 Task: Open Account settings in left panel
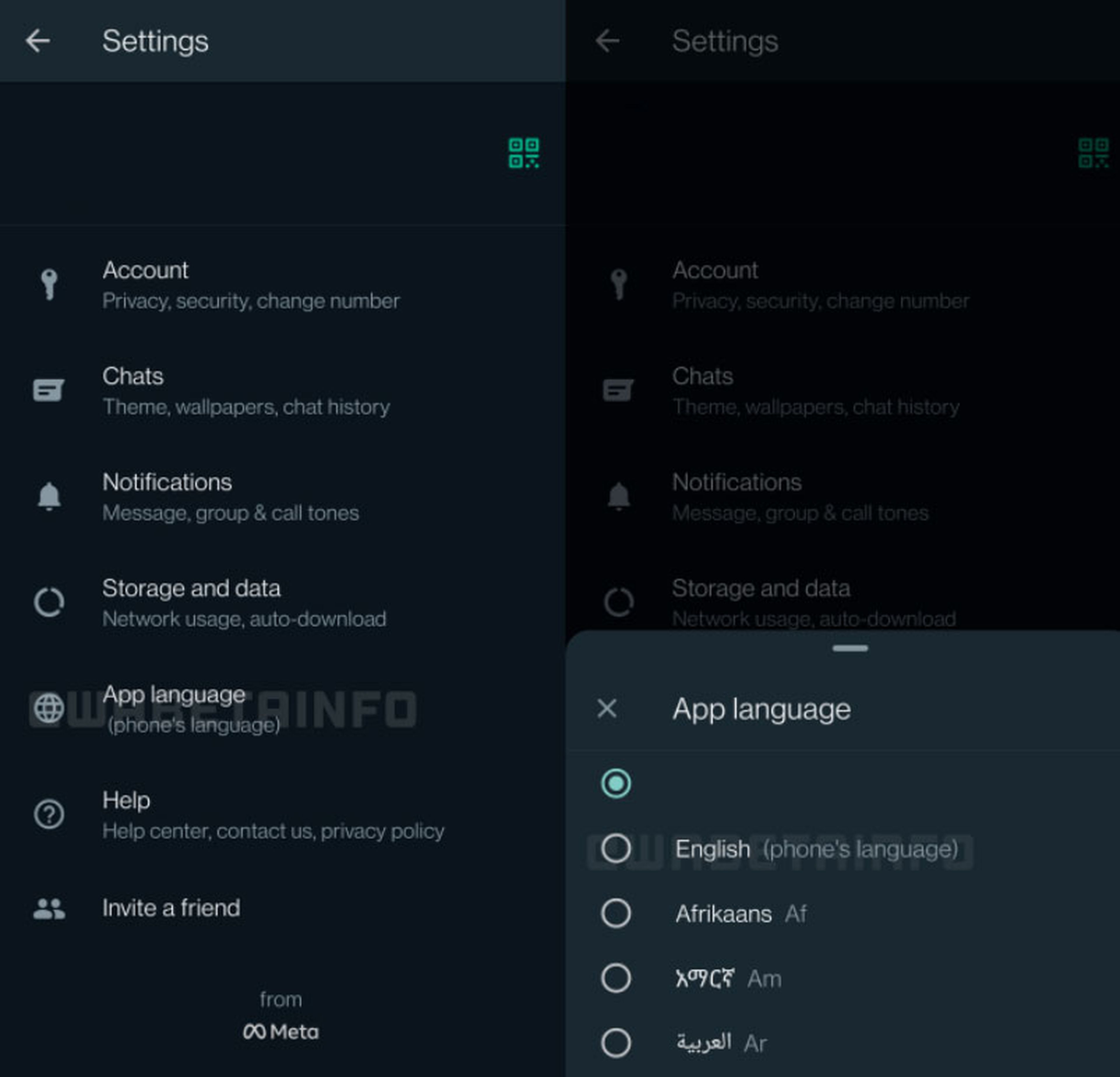point(283,285)
